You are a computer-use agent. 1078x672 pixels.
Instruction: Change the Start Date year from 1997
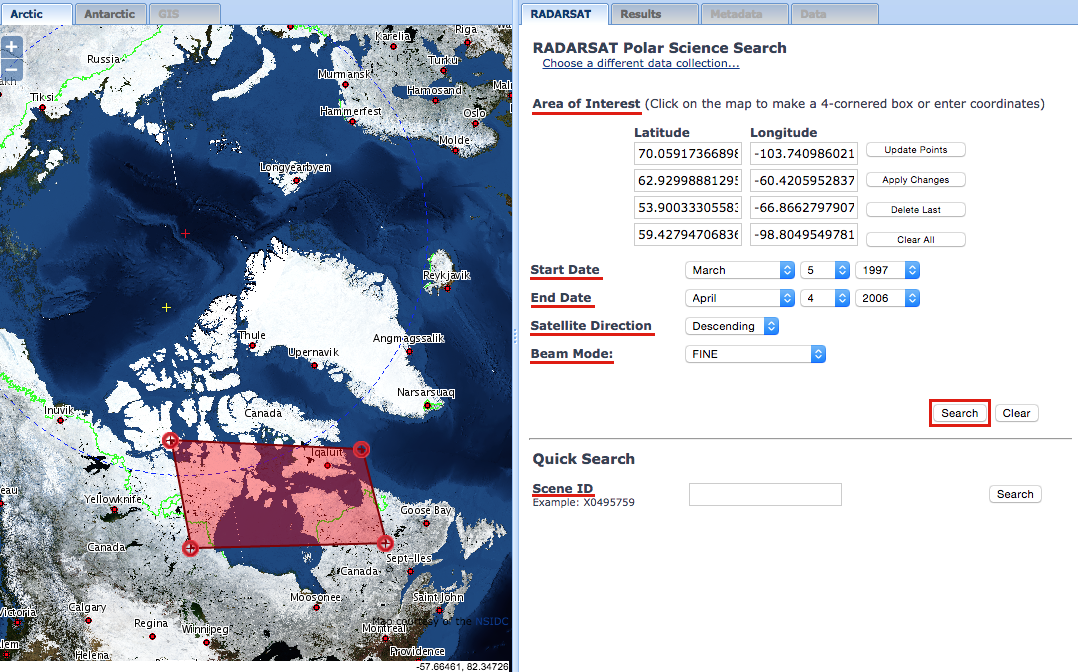[887, 269]
